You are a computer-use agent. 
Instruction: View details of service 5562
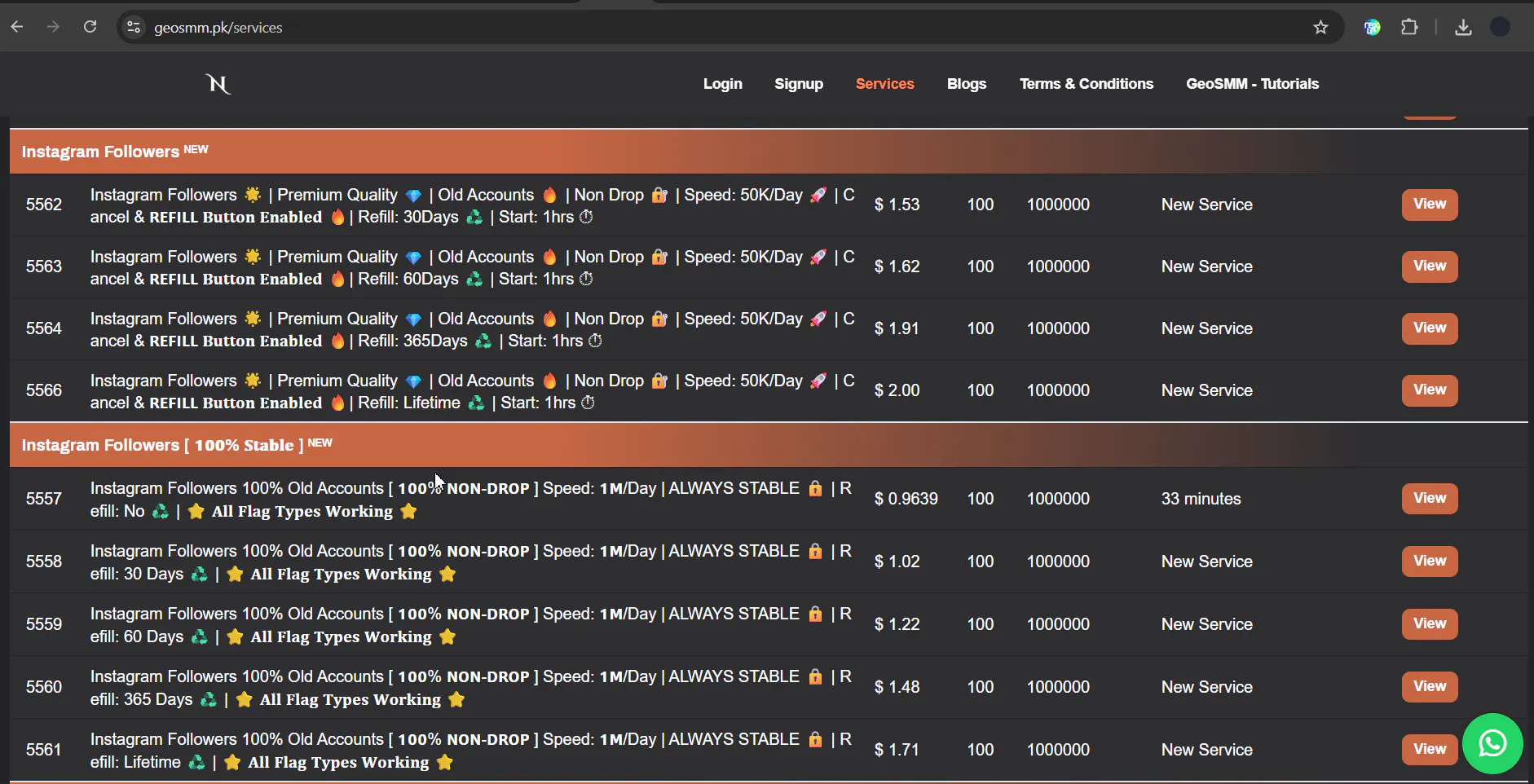coord(1430,205)
